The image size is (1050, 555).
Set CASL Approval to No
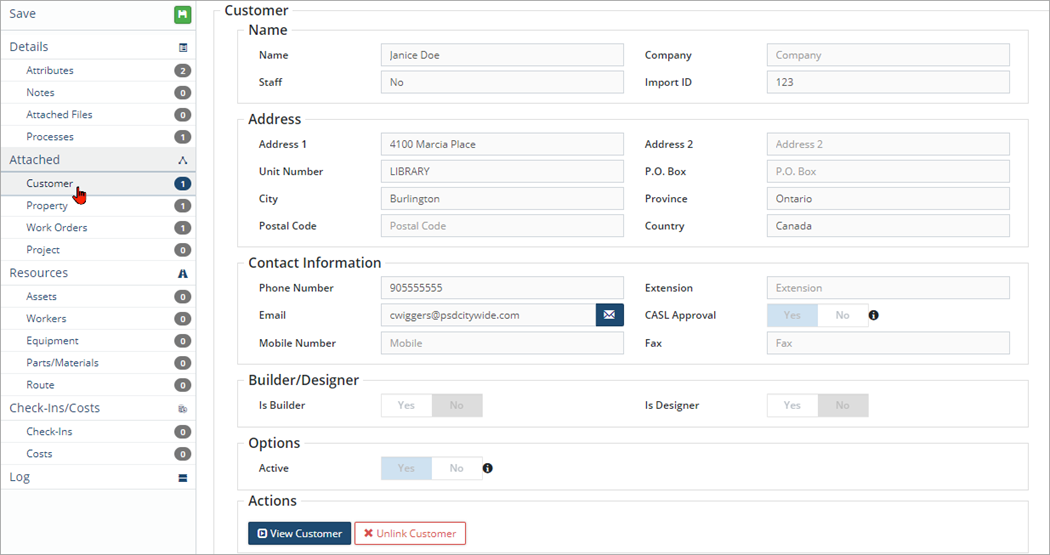[842, 315]
